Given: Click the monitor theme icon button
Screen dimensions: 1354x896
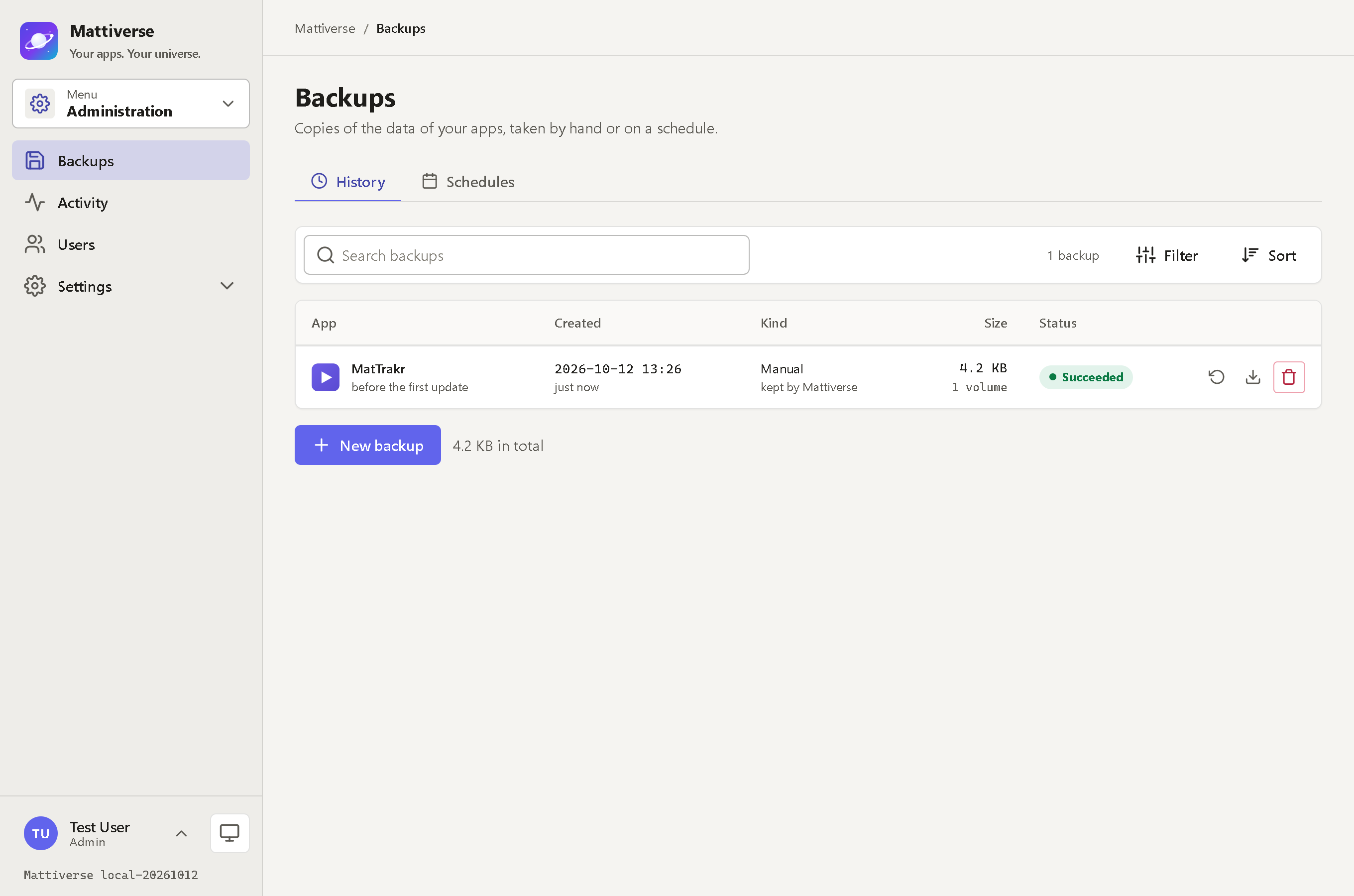Looking at the screenshot, I should coord(229,833).
